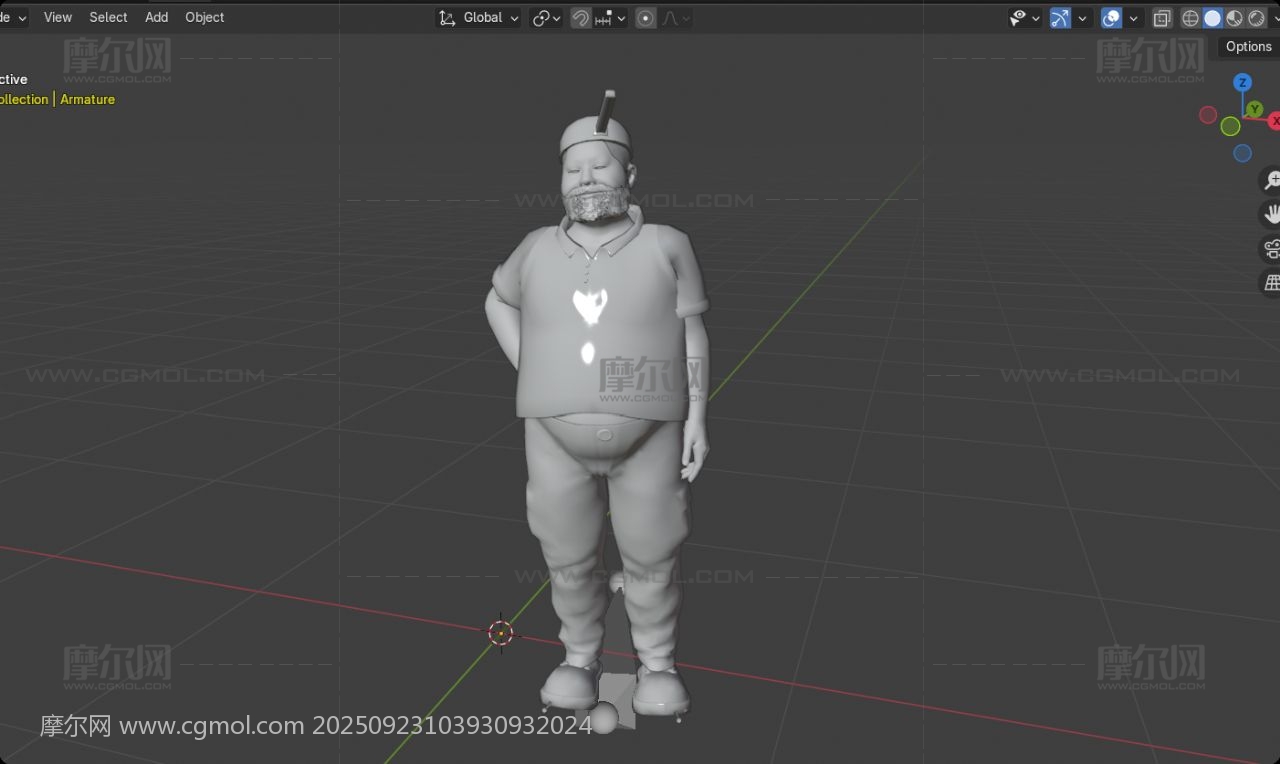Open the pivot point dropdown
1280x764 pixels.
546,18
